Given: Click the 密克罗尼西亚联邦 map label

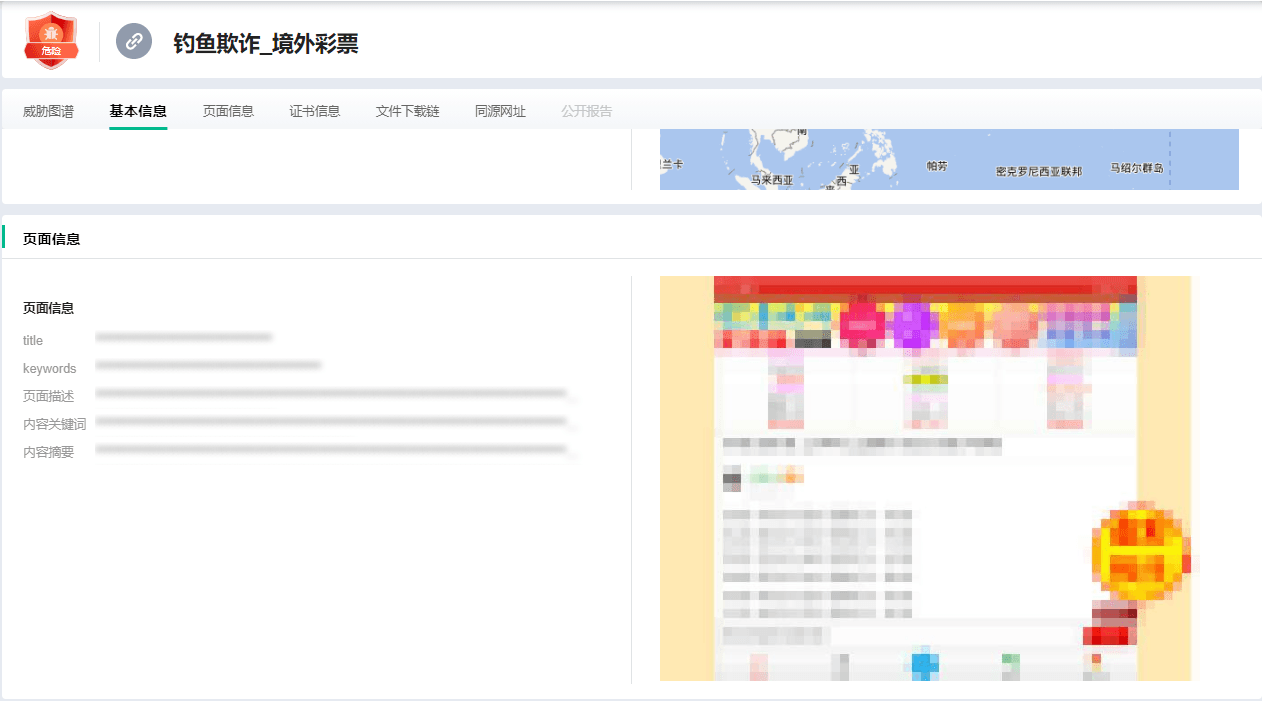Looking at the screenshot, I should click(x=1039, y=172).
